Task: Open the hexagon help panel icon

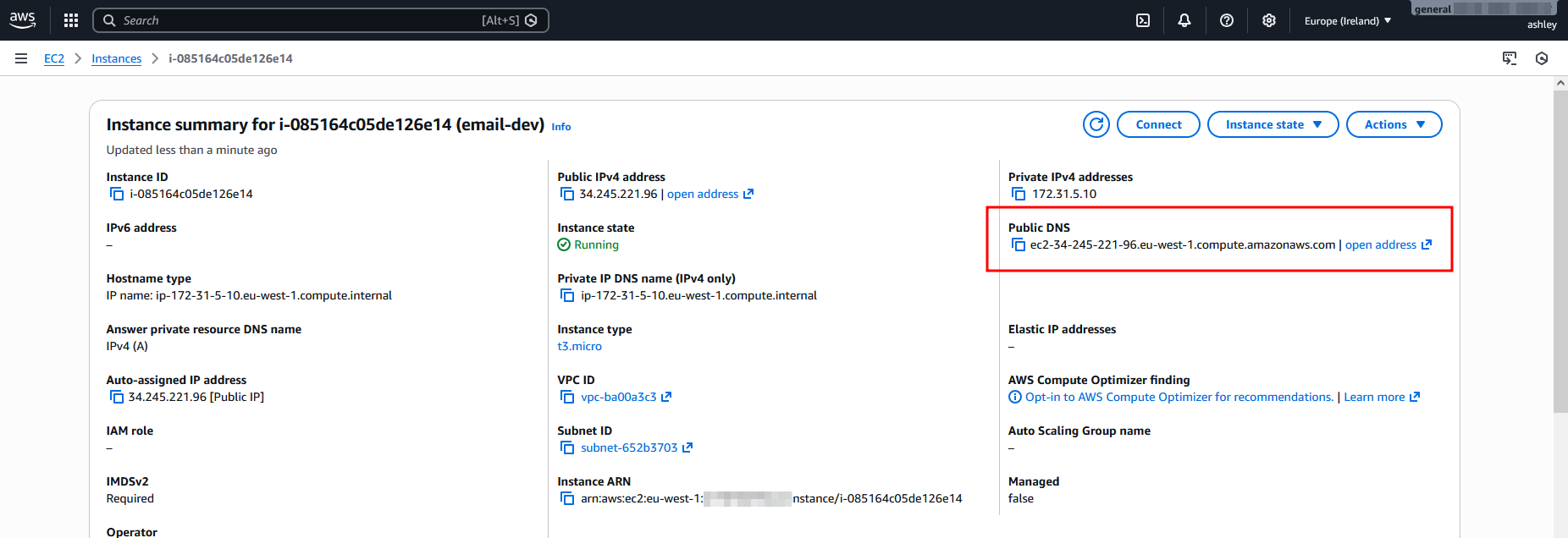Action: click(1542, 58)
